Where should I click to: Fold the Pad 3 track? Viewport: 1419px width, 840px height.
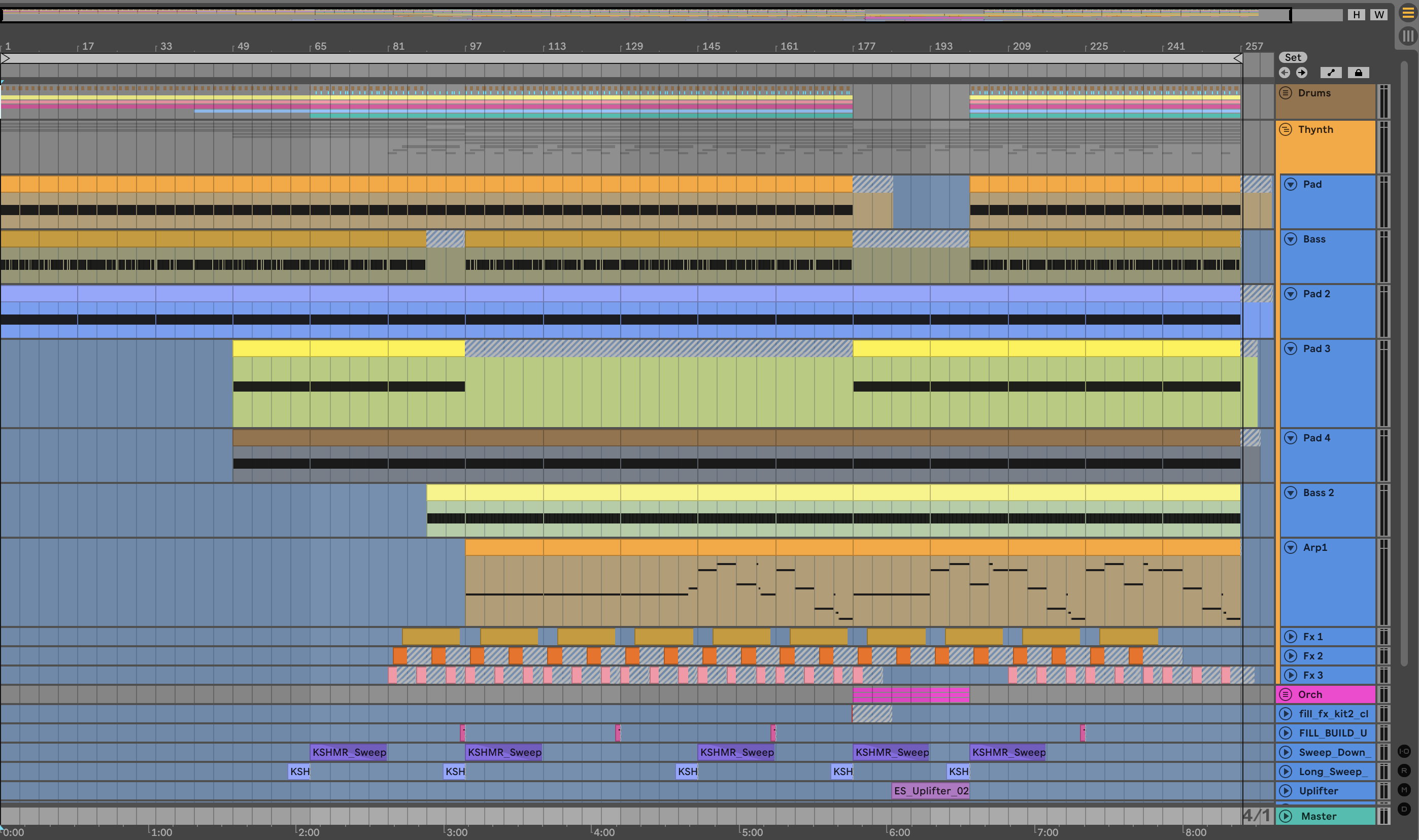click(x=1291, y=348)
